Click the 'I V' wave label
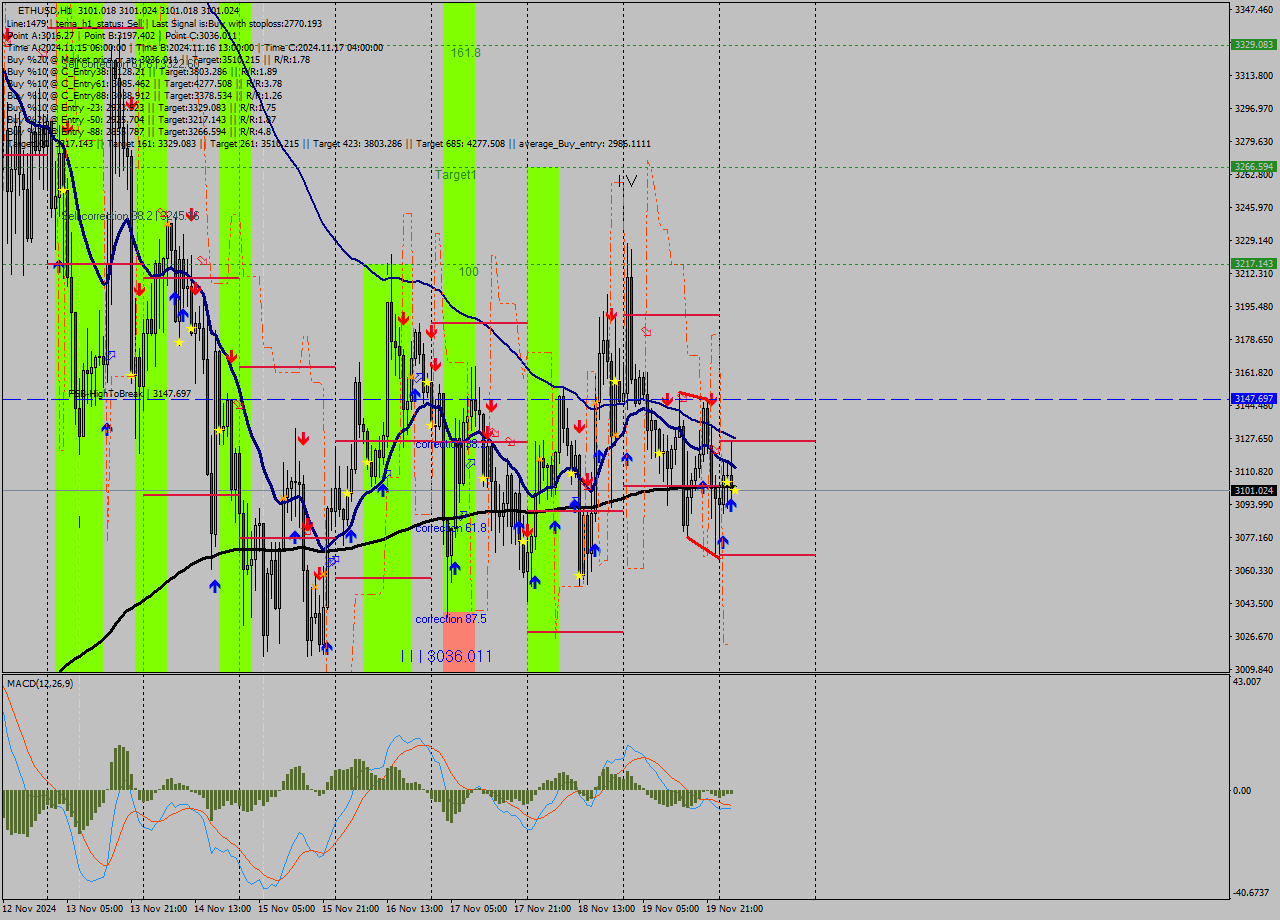Image resolution: width=1280 pixels, height=920 pixels. [627, 181]
